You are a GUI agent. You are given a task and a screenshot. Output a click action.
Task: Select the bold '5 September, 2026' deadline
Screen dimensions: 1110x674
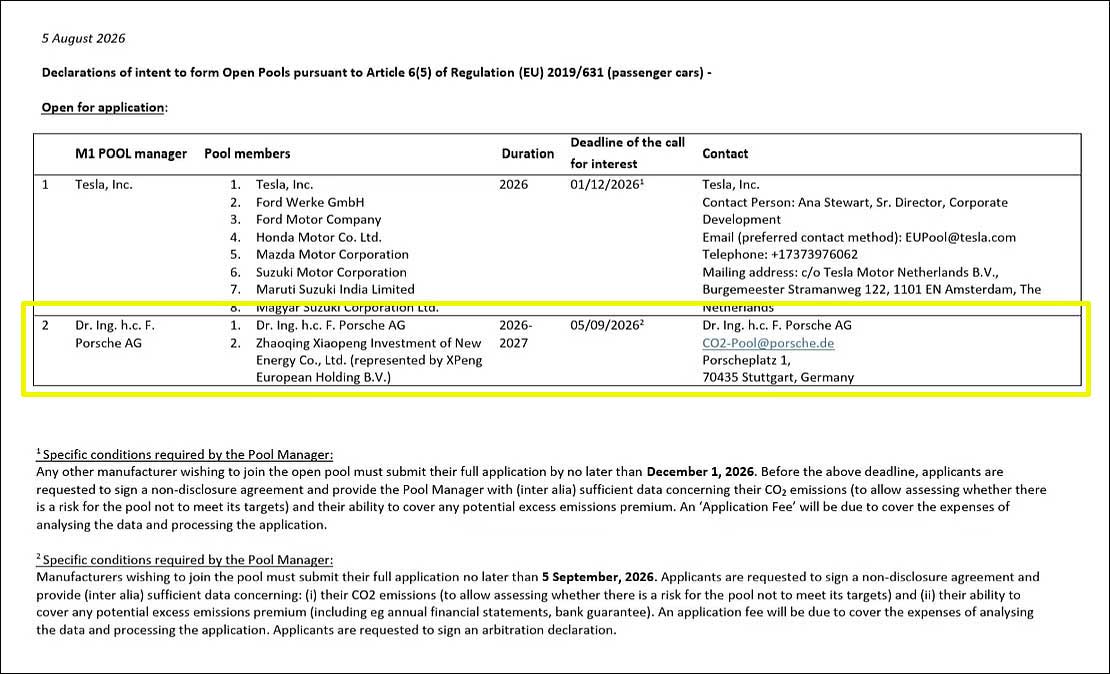coord(600,577)
